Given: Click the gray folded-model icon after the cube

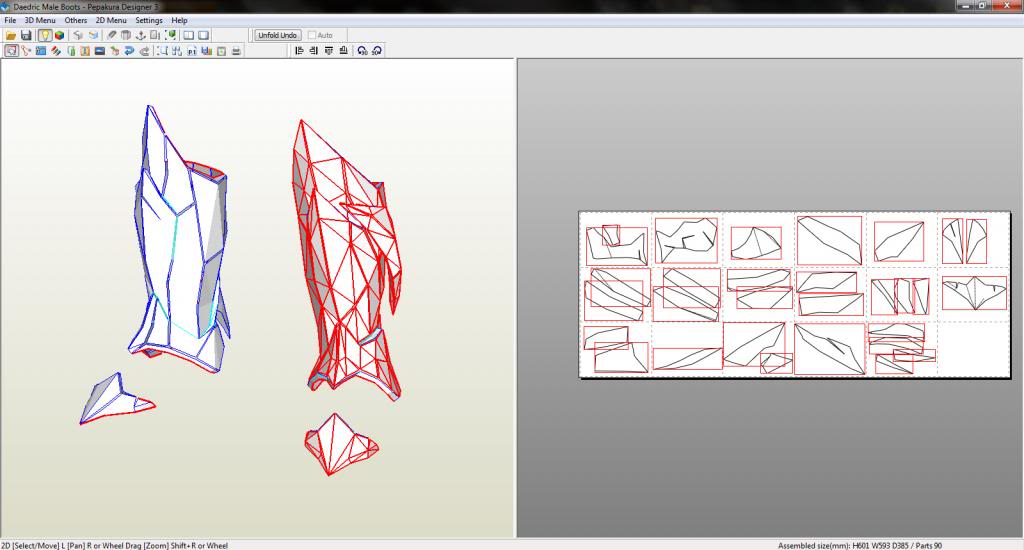Looking at the screenshot, I should 78,35.
